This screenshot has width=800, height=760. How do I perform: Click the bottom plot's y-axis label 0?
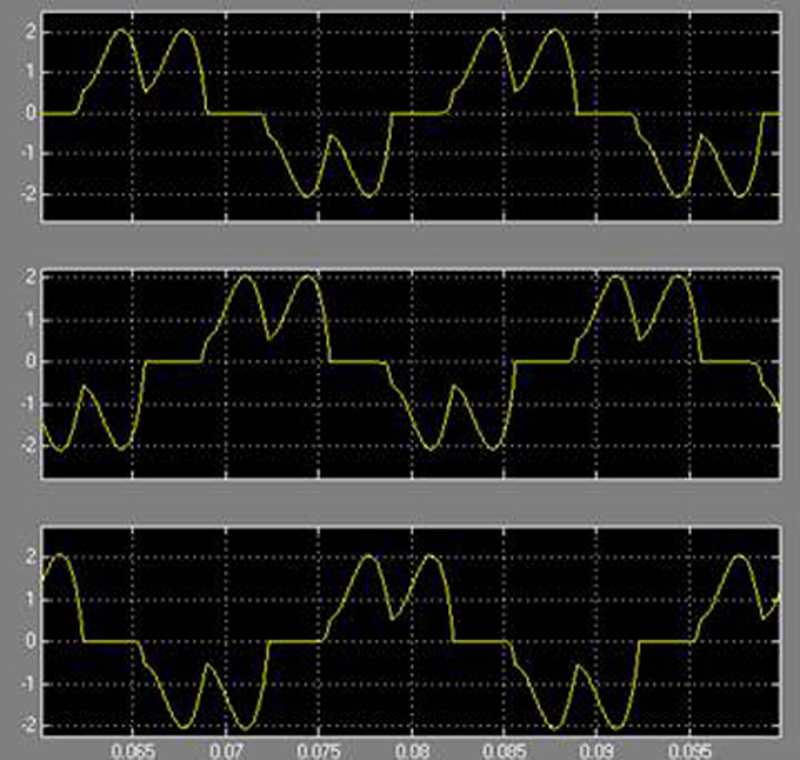(31, 641)
